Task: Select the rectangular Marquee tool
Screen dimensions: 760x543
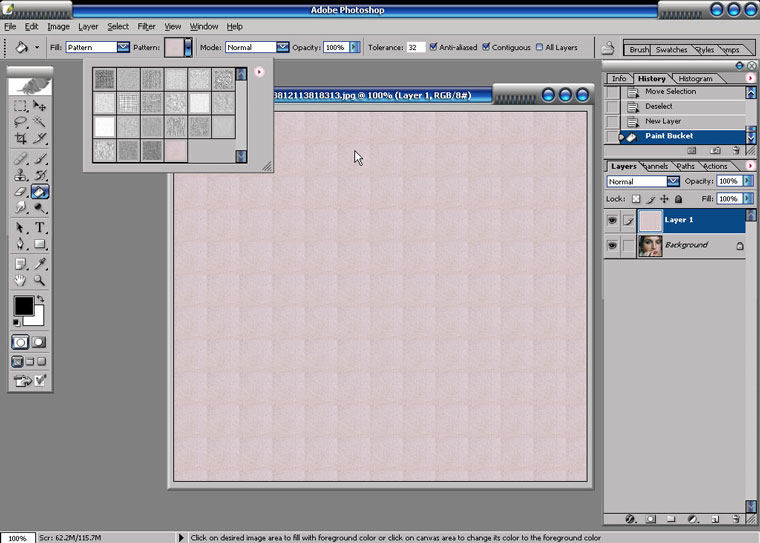Action: click(x=20, y=105)
